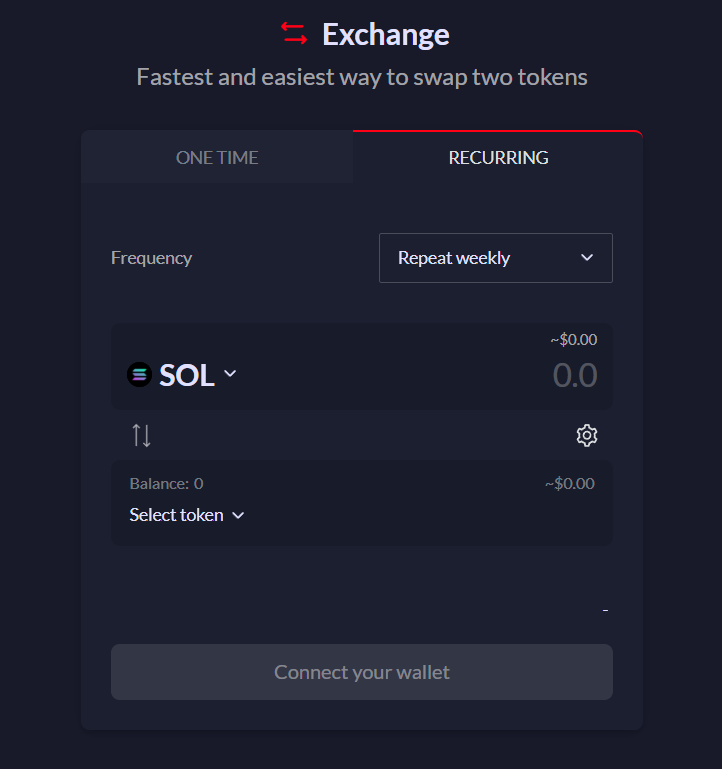Screen dimensions: 722x769
Task: Select the RECURRING tab
Action: tap(498, 157)
